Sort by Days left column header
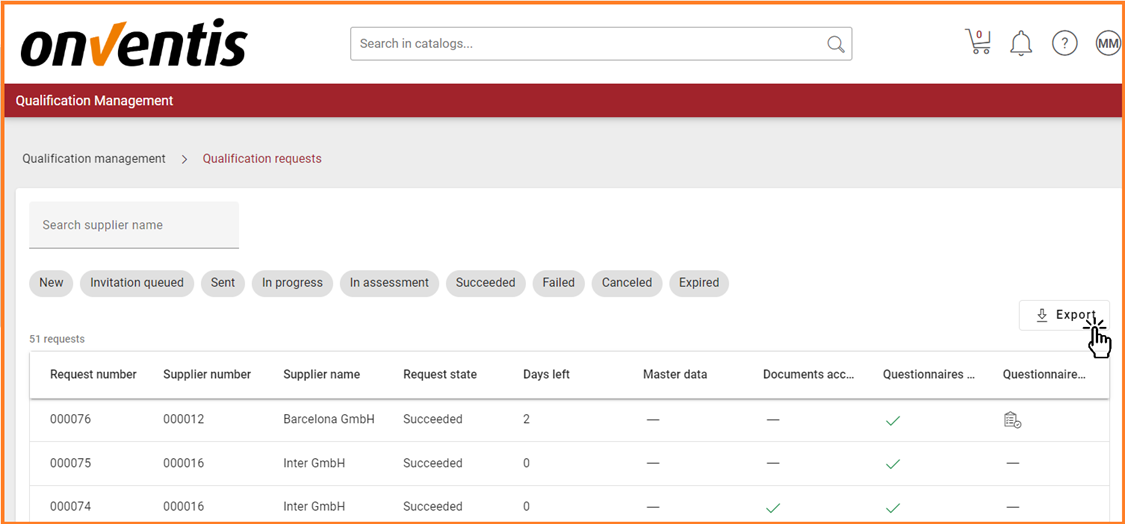Screen dimensions: 1125x524 pos(546,375)
